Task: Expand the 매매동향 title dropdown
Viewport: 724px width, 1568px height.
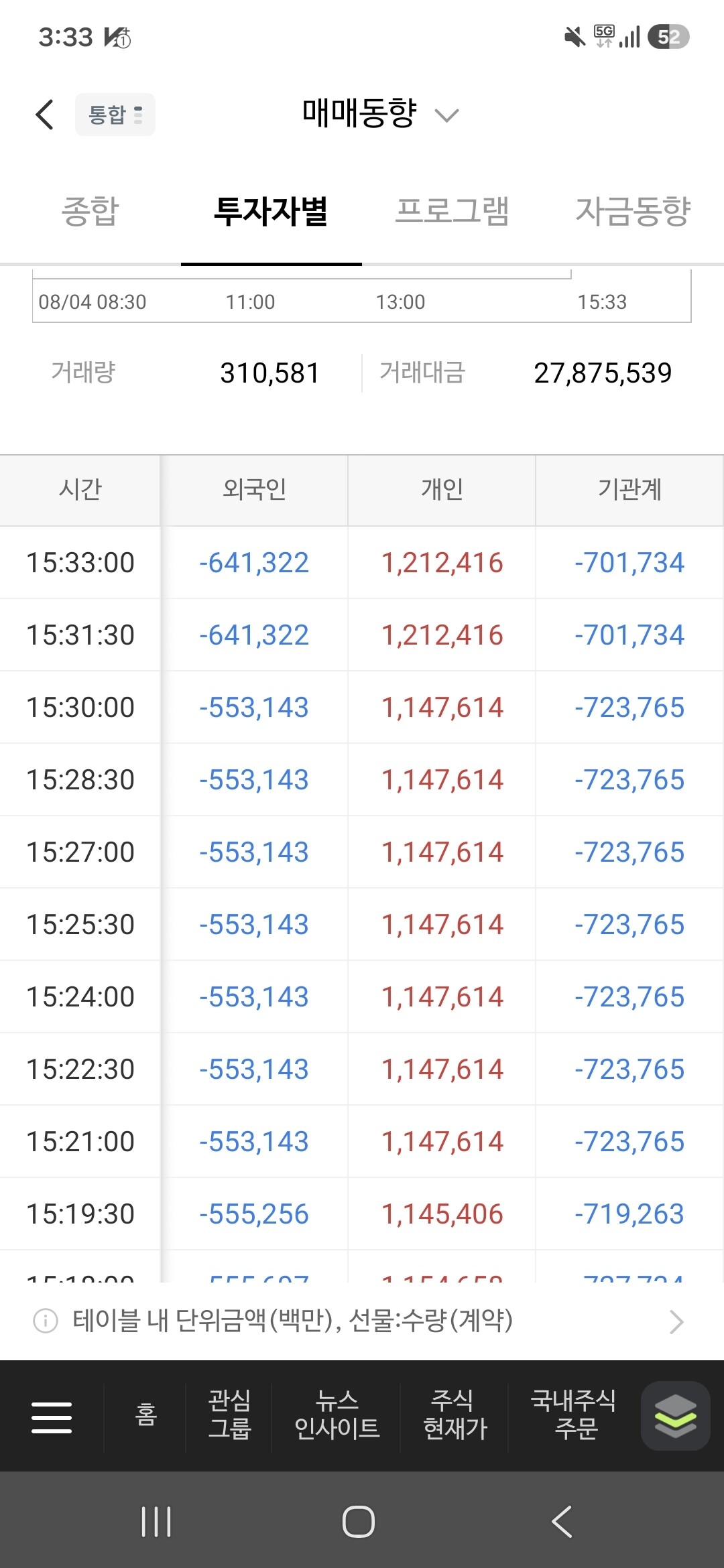Action: click(x=379, y=114)
